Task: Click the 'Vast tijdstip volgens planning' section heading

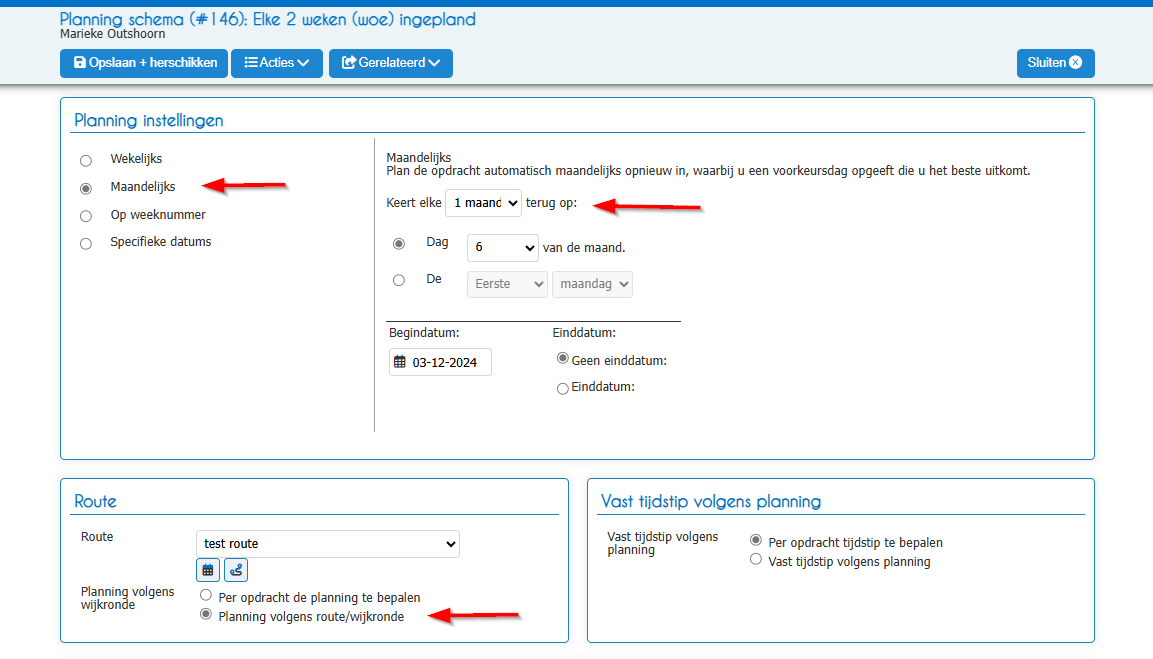Action: coord(710,502)
